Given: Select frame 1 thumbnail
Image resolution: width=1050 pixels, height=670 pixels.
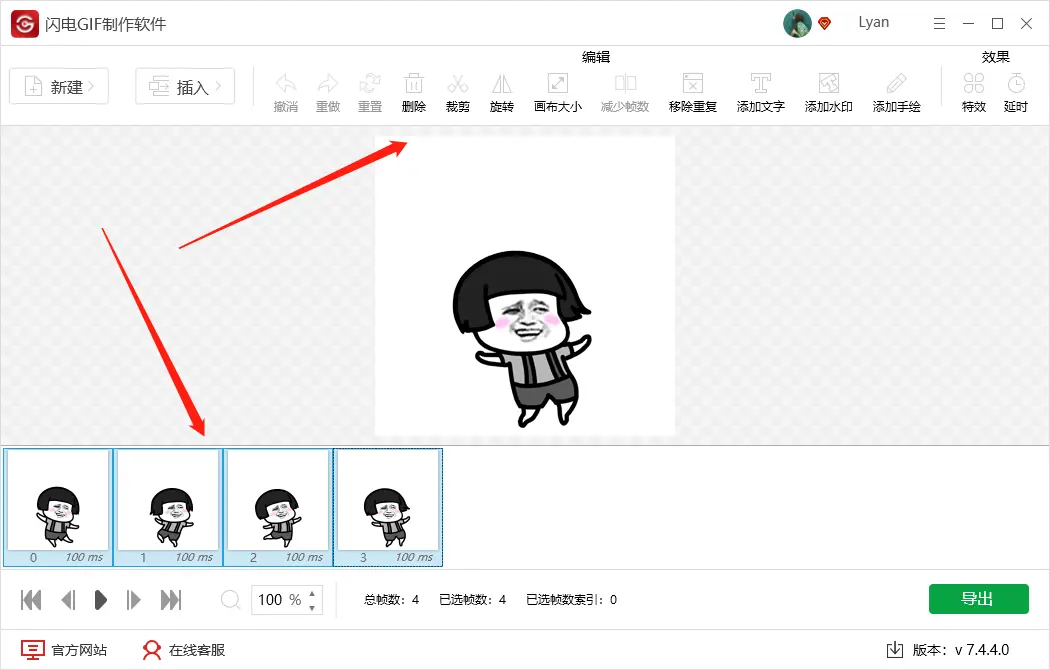Looking at the screenshot, I should pos(168,507).
